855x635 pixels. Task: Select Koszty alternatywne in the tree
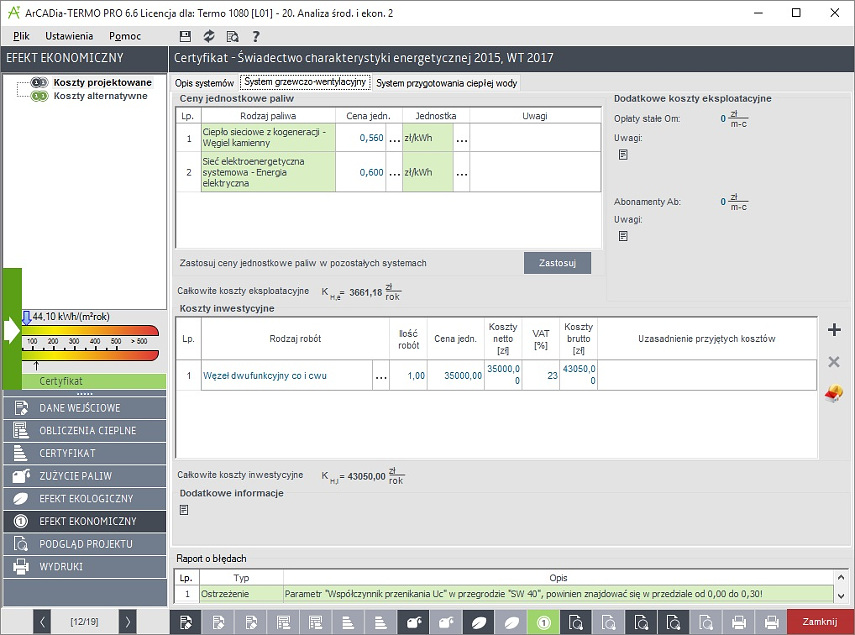(x=100, y=96)
